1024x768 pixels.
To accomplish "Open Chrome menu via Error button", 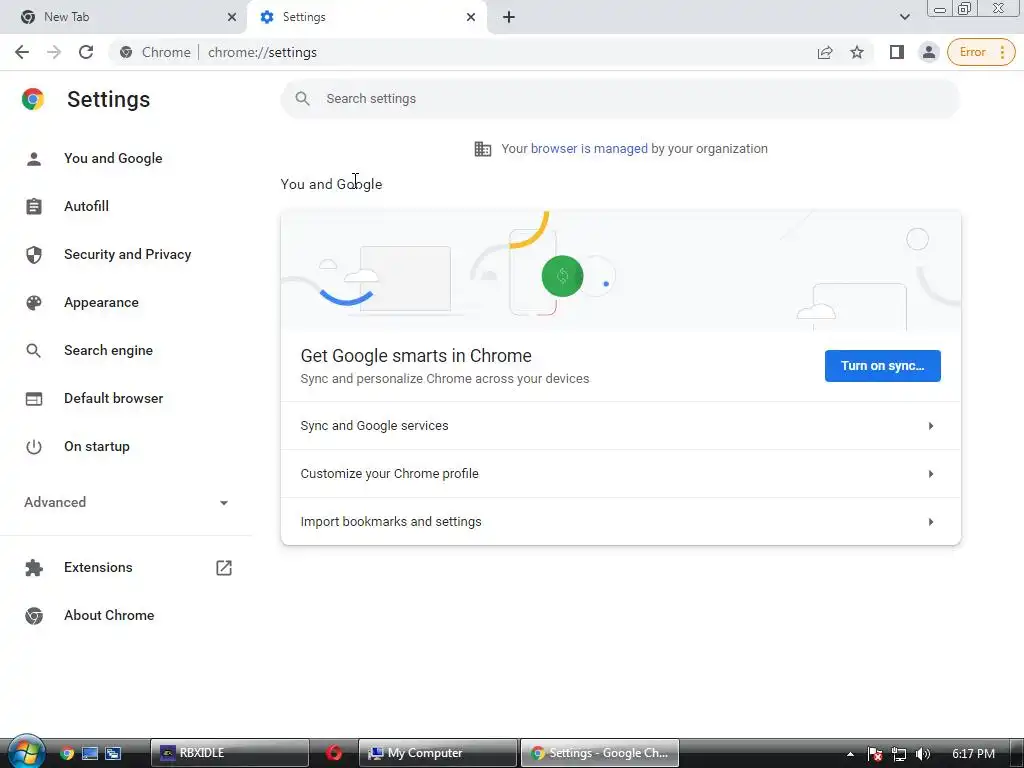I will [981, 52].
